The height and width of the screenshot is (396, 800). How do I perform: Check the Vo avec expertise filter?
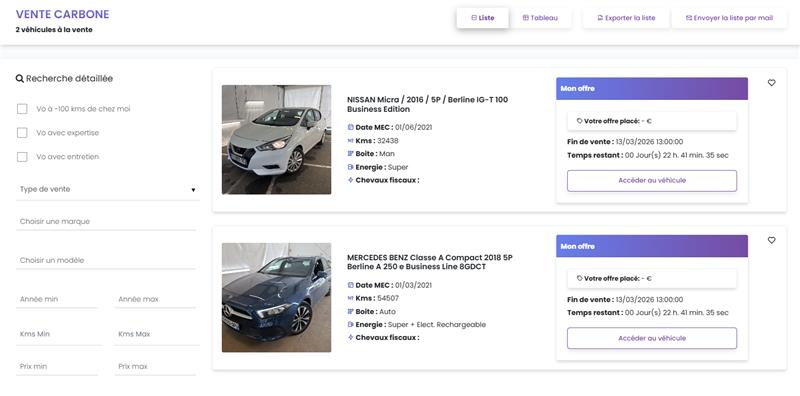point(22,133)
